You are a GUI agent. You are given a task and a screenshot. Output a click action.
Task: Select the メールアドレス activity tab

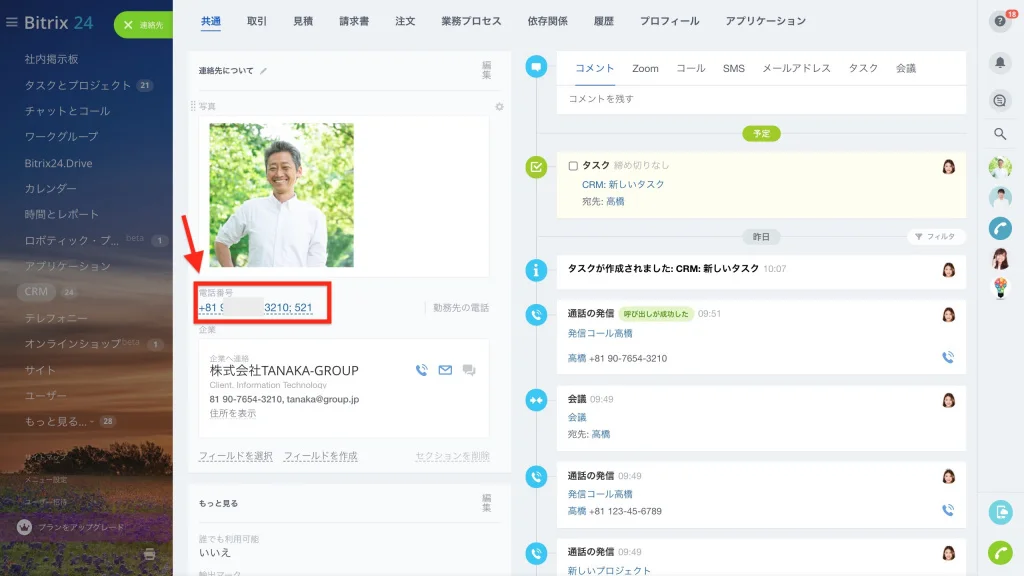pos(796,69)
